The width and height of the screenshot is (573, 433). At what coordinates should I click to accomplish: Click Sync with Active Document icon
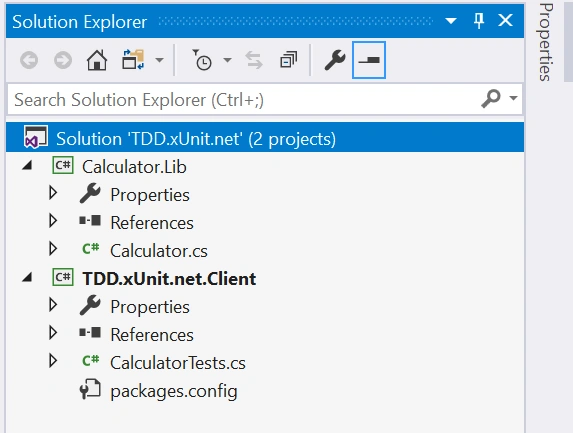[133, 60]
